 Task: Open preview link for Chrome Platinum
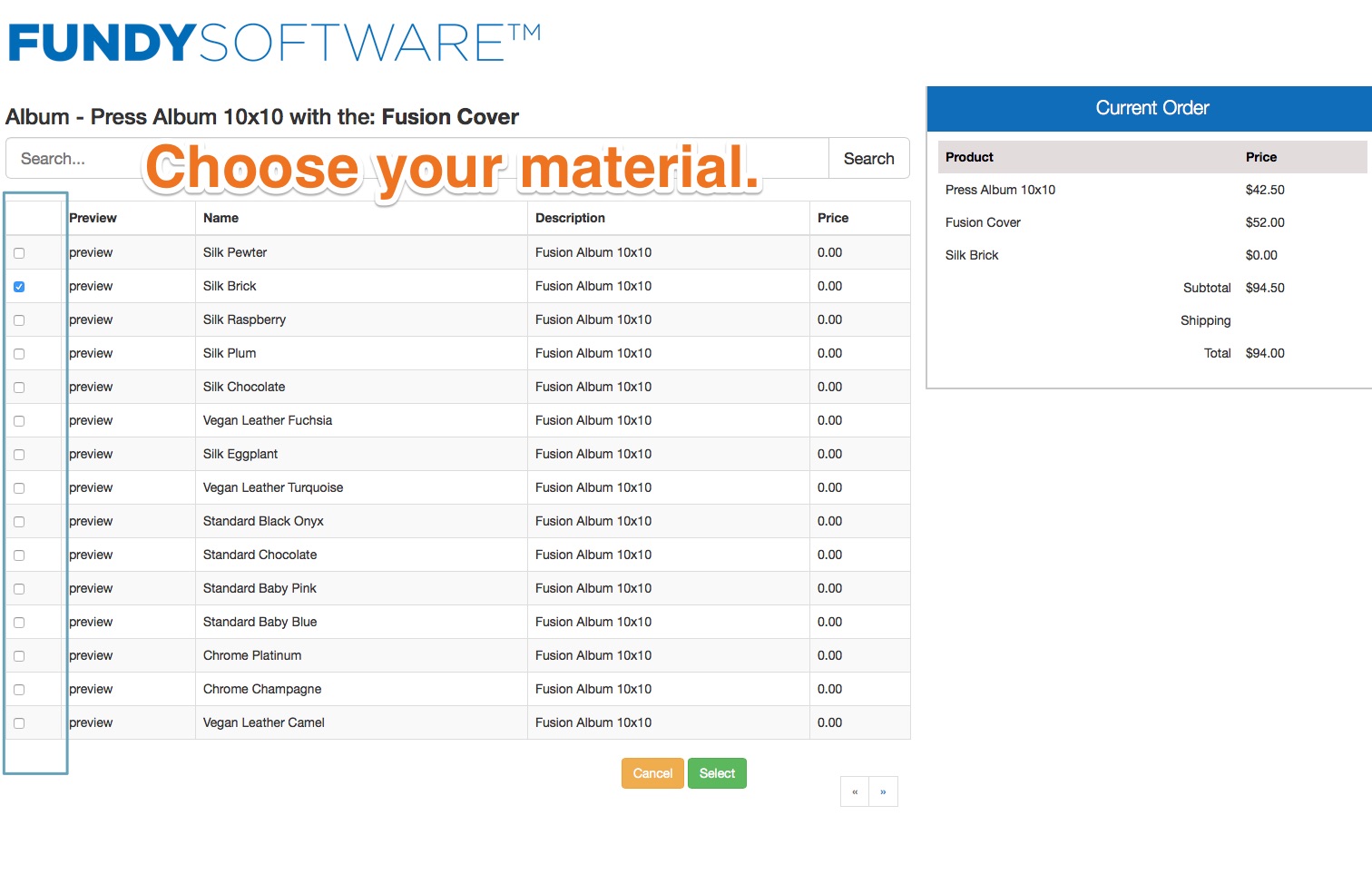coord(91,655)
